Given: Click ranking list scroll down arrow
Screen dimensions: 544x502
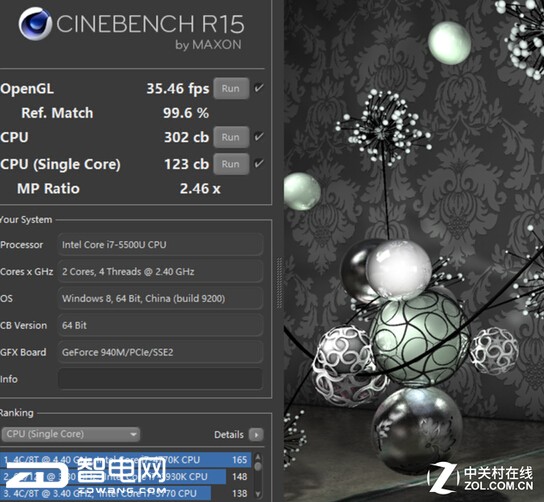Looking at the screenshot, I should coord(258,494).
